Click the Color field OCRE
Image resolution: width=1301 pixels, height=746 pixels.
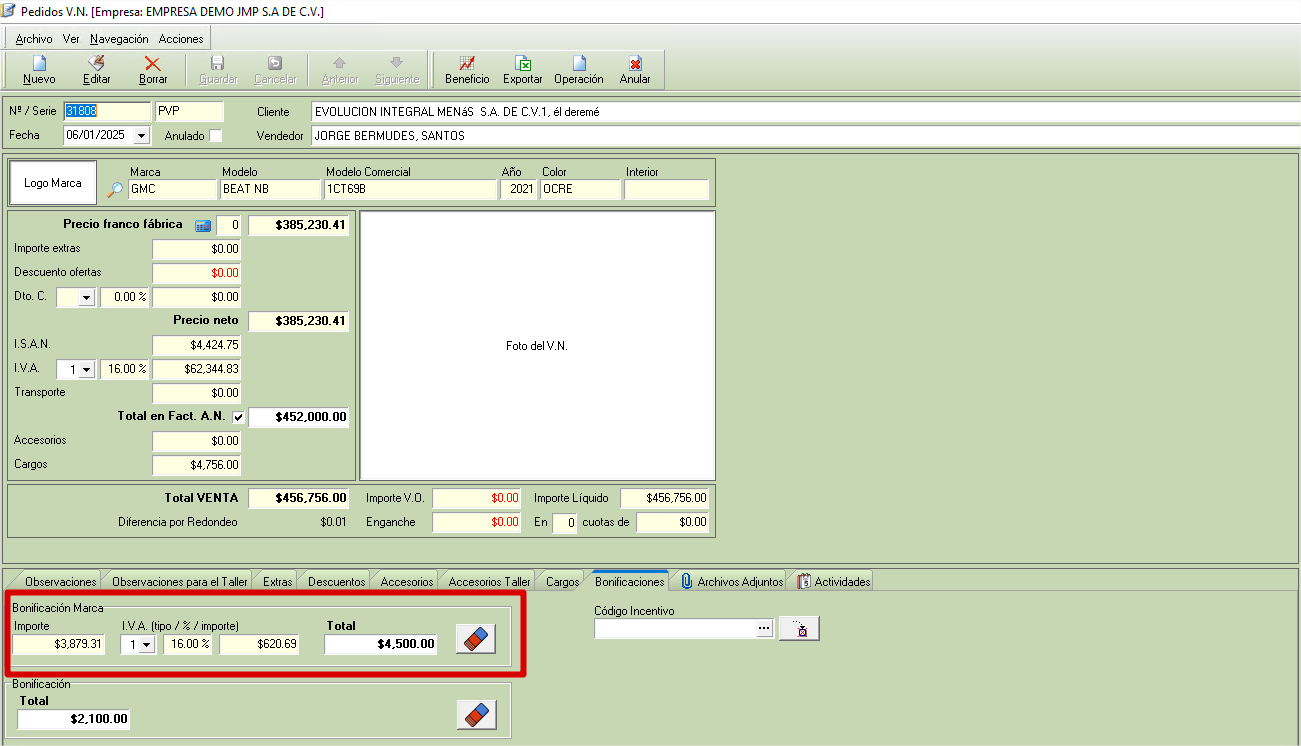click(x=580, y=189)
